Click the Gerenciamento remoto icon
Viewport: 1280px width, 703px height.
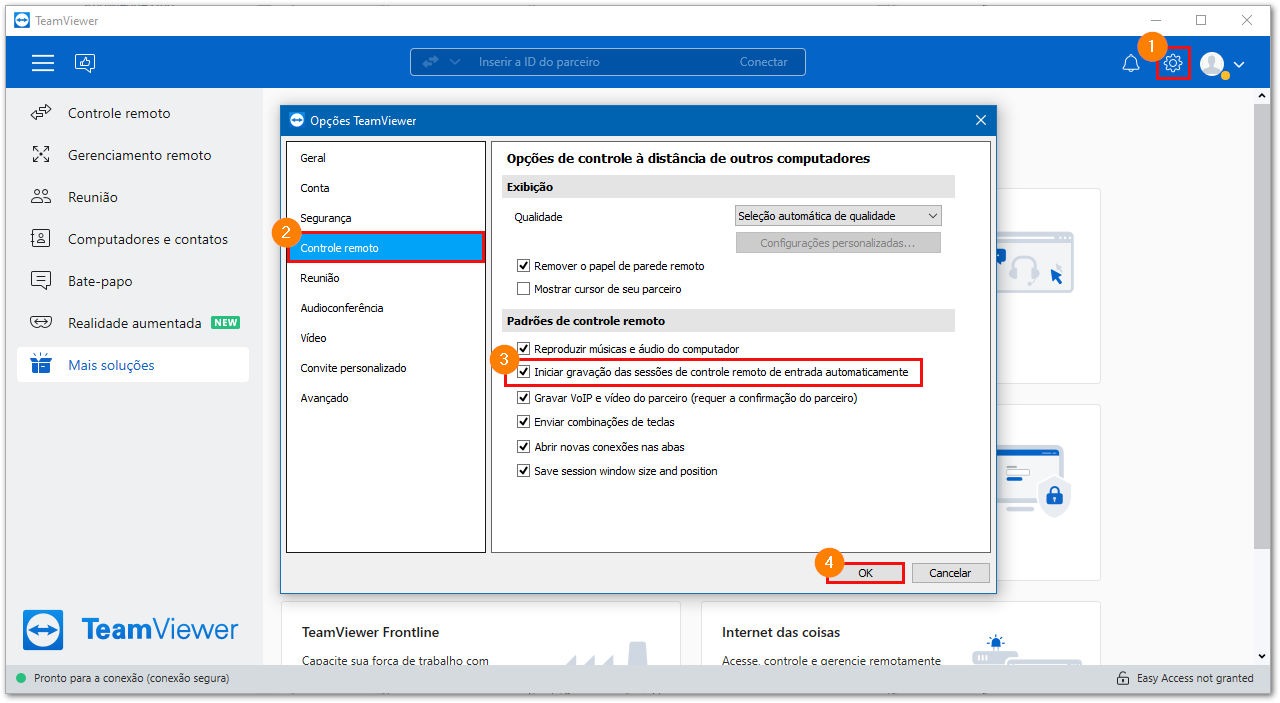click(41, 155)
